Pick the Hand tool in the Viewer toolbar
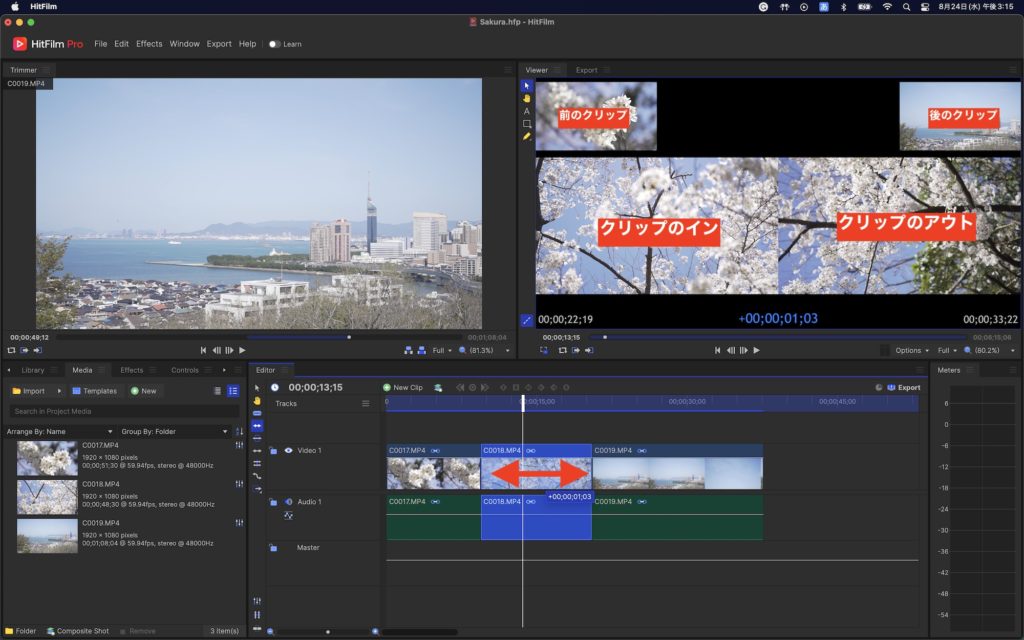 point(527,98)
